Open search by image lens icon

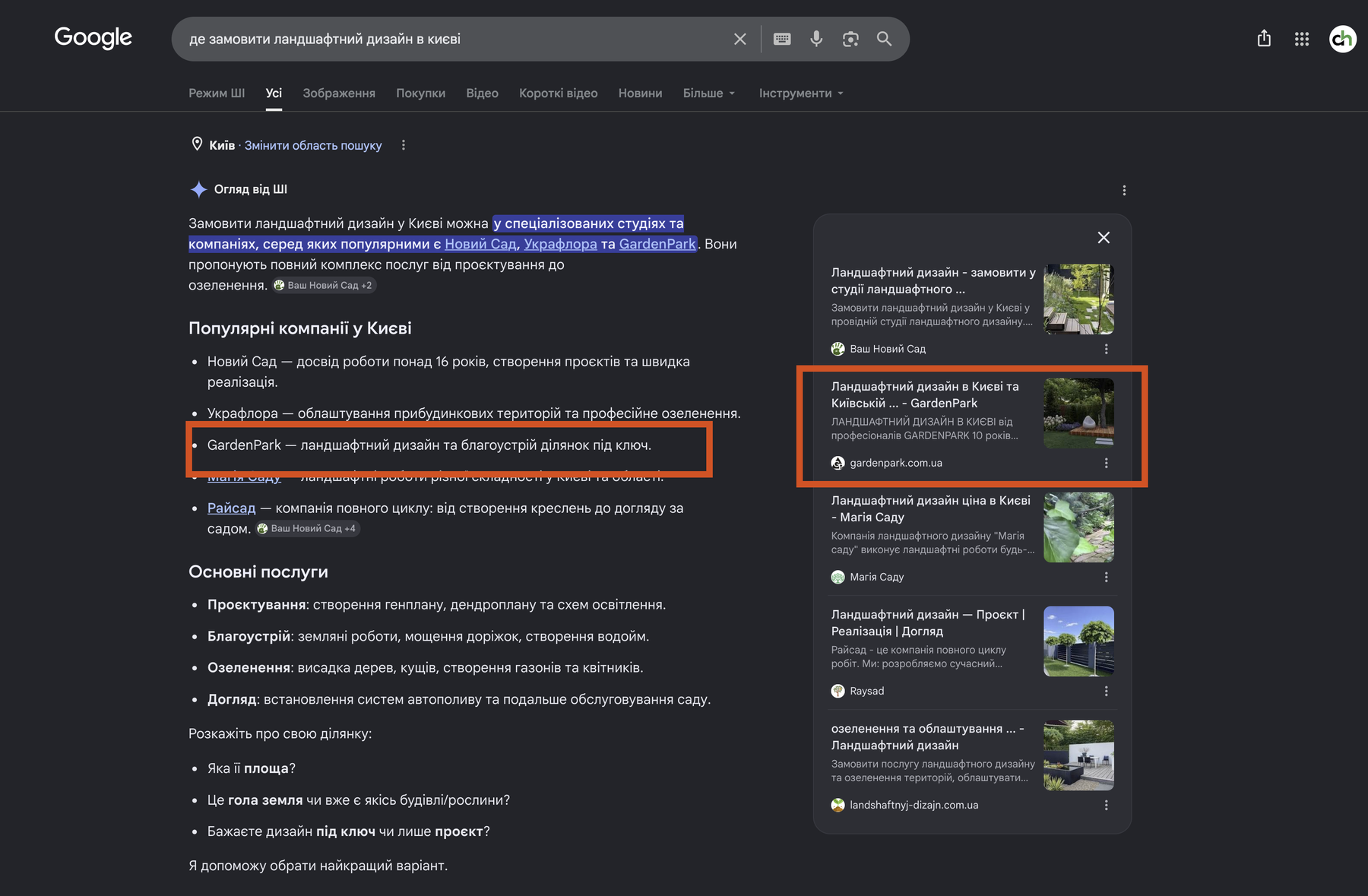[850, 39]
